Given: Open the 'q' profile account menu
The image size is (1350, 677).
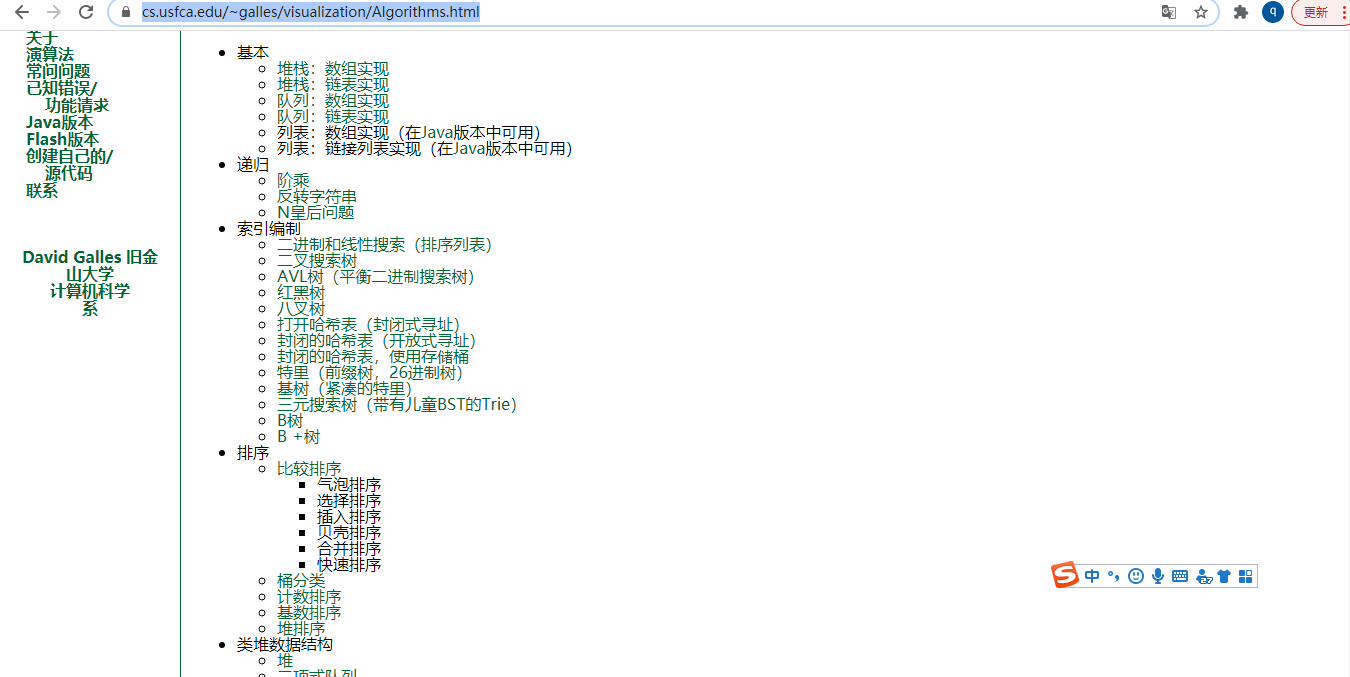Looking at the screenshot, I should [x=1272, y=12].
